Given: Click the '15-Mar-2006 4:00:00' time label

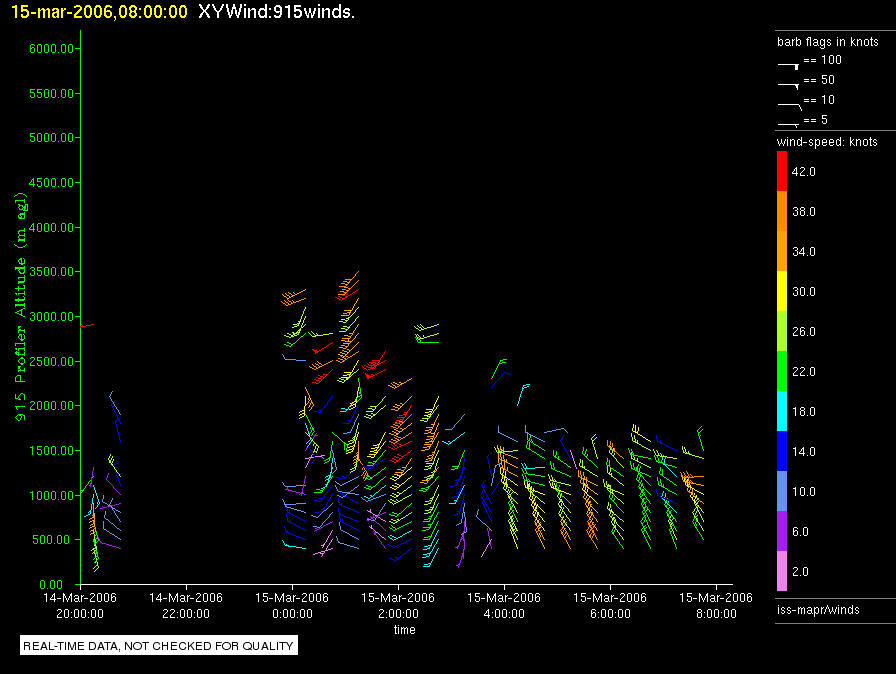Looking at the screenshot, I should pyautogui.click(x=504, y=605).
